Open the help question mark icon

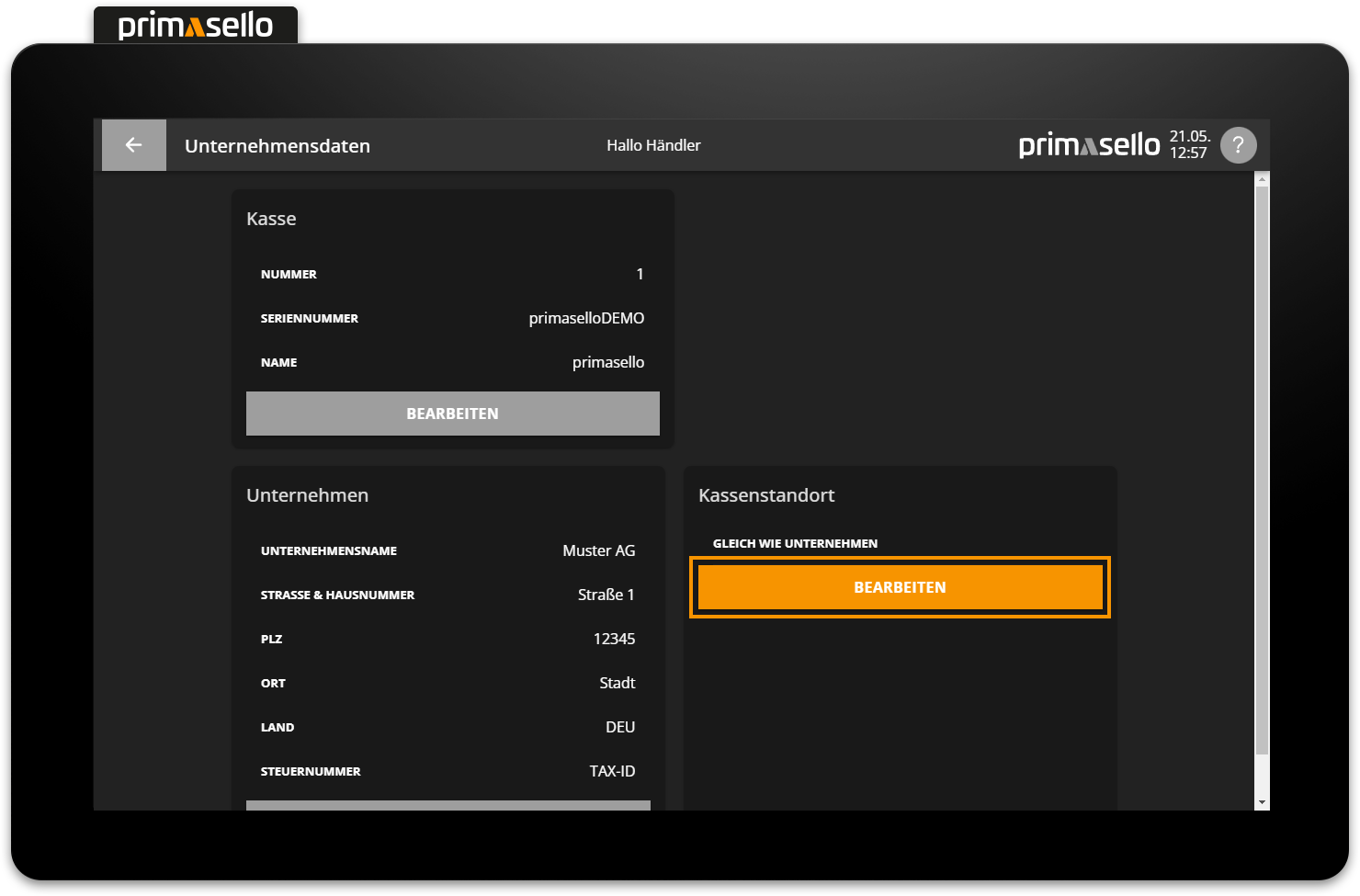click(x=1238, y=144)
